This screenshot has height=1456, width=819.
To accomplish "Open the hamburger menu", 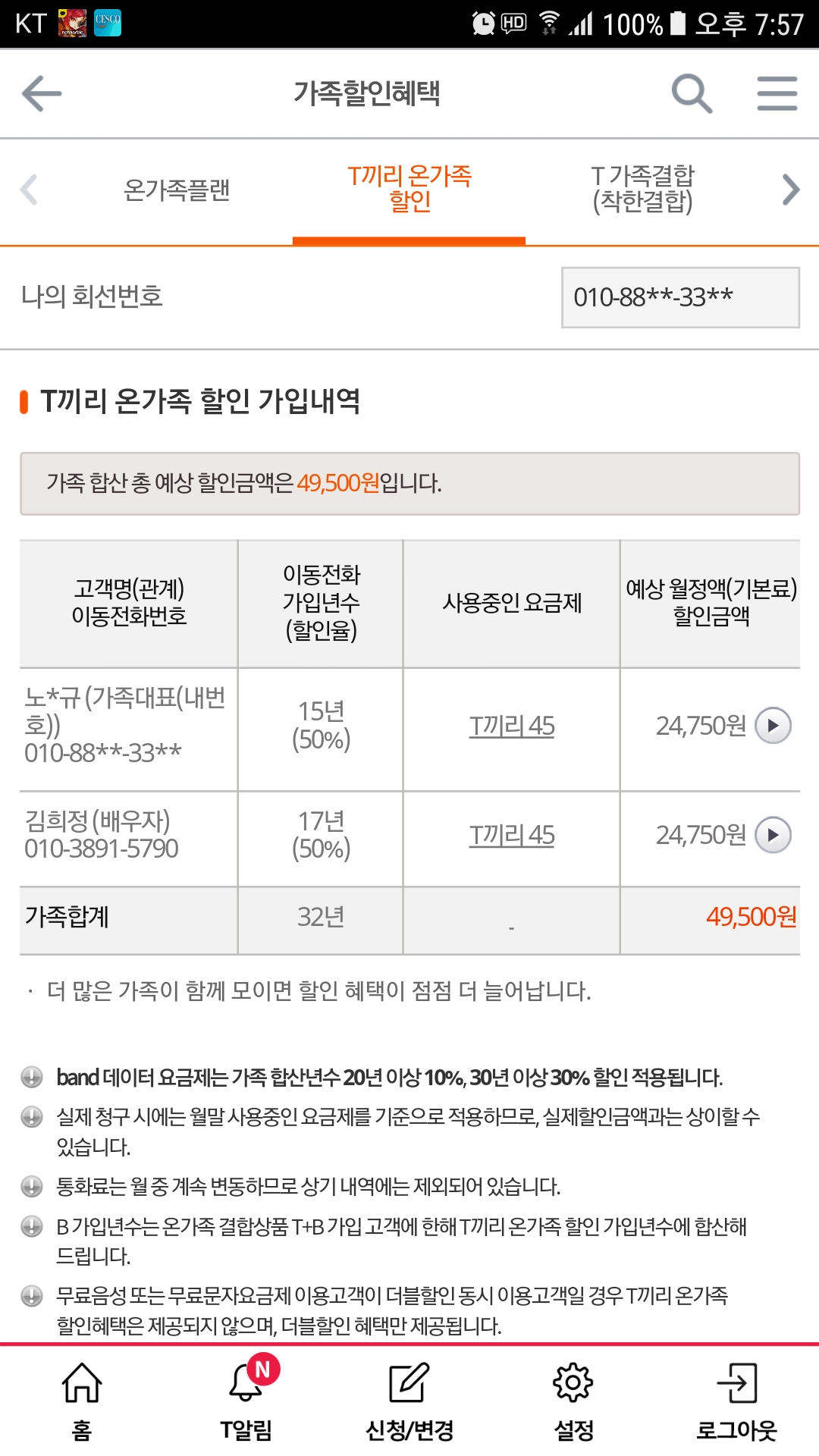I will tap(777, 94).
